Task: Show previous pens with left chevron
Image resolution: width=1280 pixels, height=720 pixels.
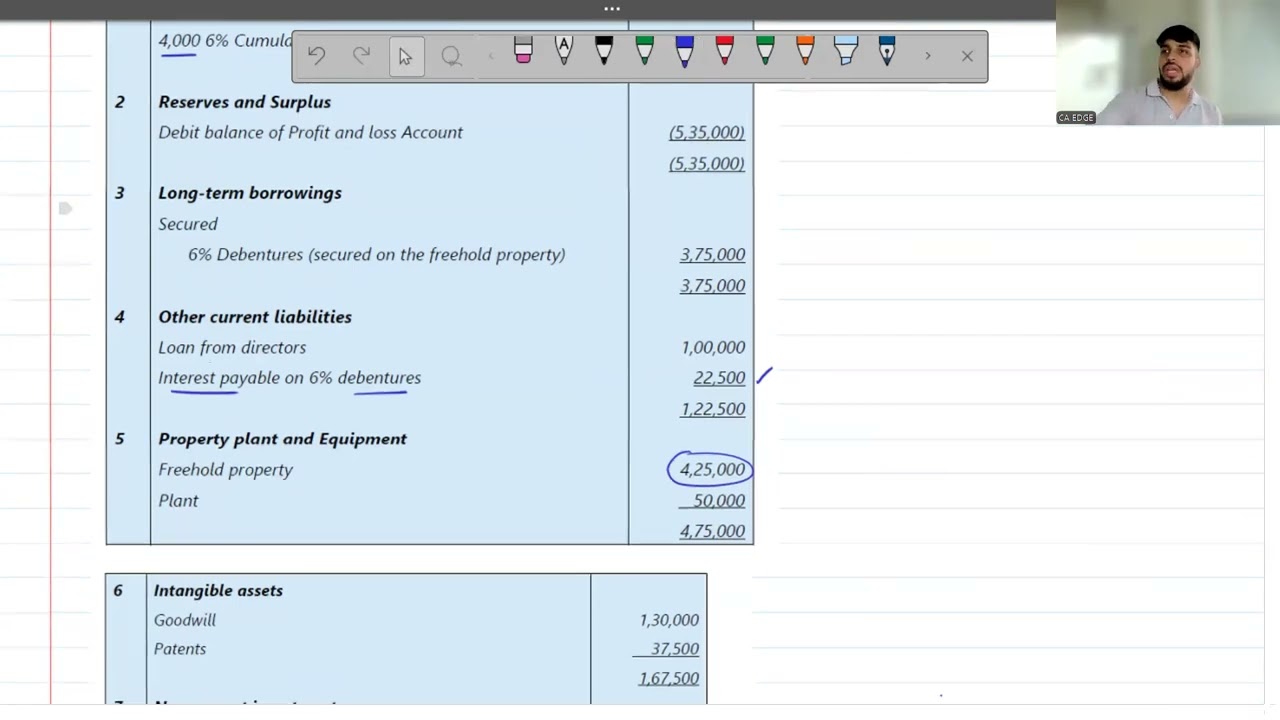Action: pos(491,56)
